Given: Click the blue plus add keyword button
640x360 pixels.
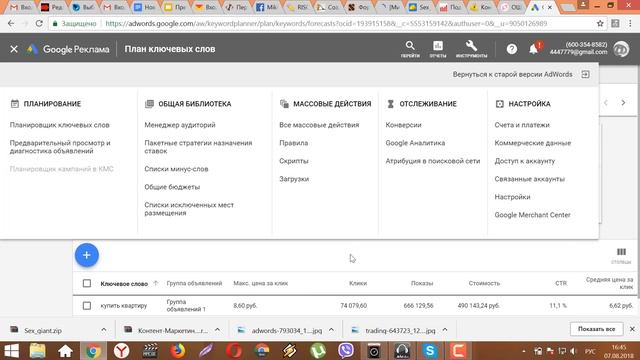Looking at the screenshot, I should point(87,255).
